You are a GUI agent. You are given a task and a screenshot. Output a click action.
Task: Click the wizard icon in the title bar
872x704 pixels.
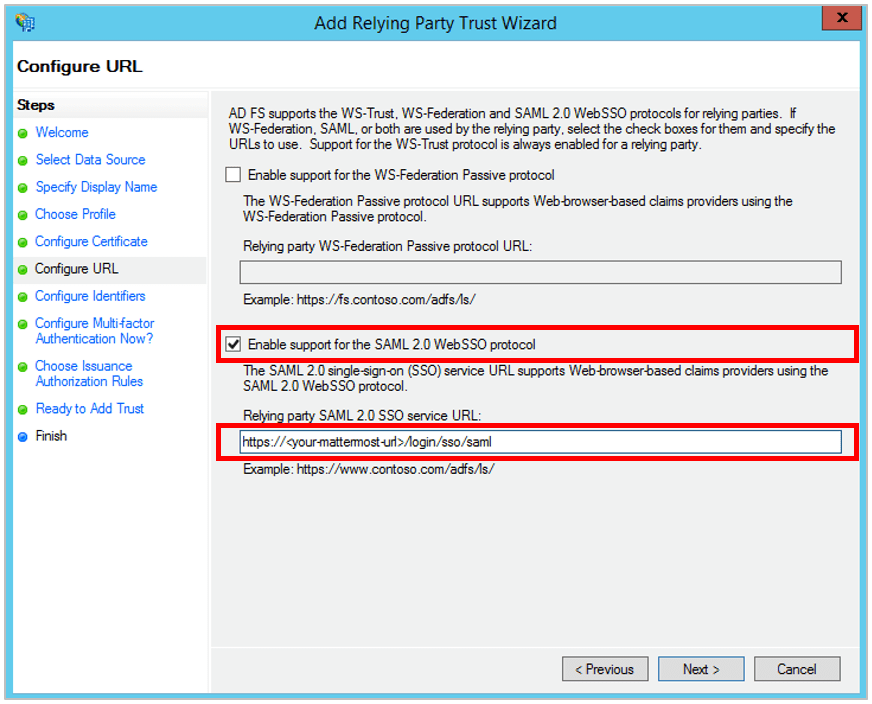tap(24, 21)
